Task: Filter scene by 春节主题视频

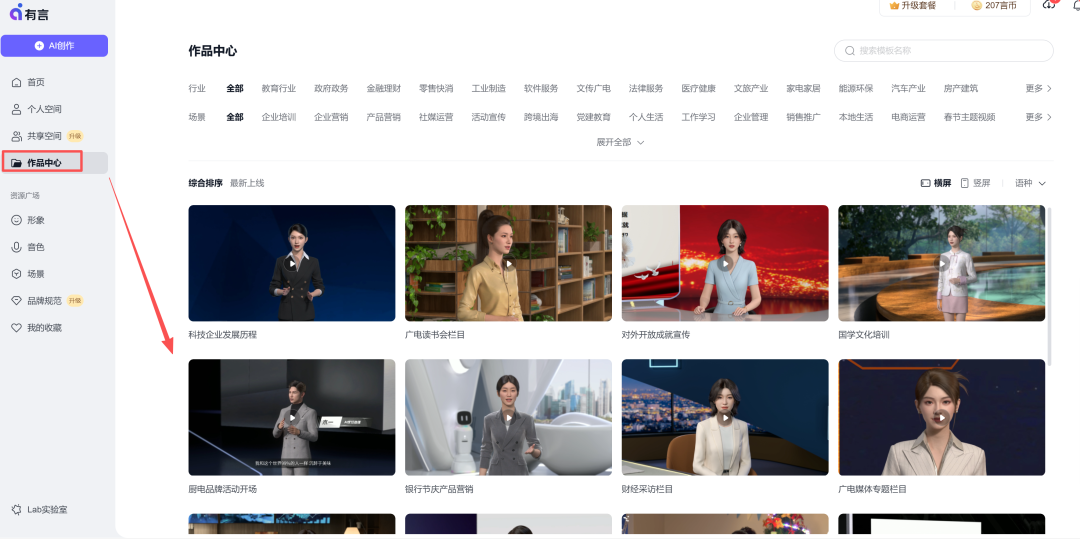Action: click(969, 118)
